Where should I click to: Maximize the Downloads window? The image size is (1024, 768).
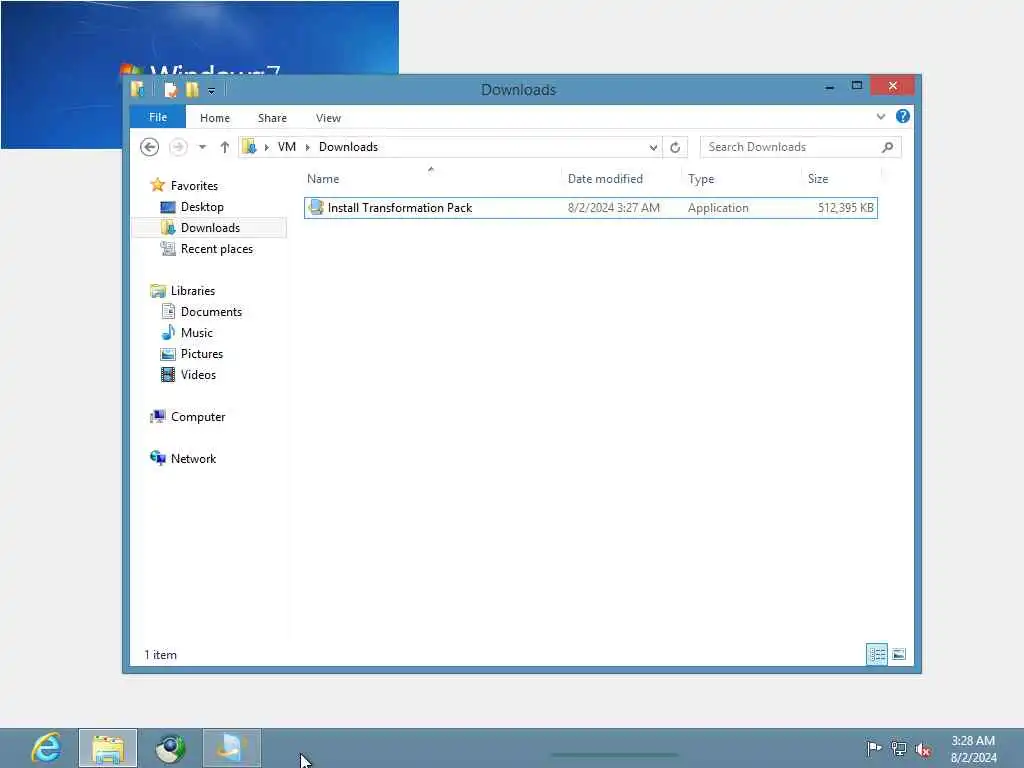pyautogui.click(x=857, y=86)
